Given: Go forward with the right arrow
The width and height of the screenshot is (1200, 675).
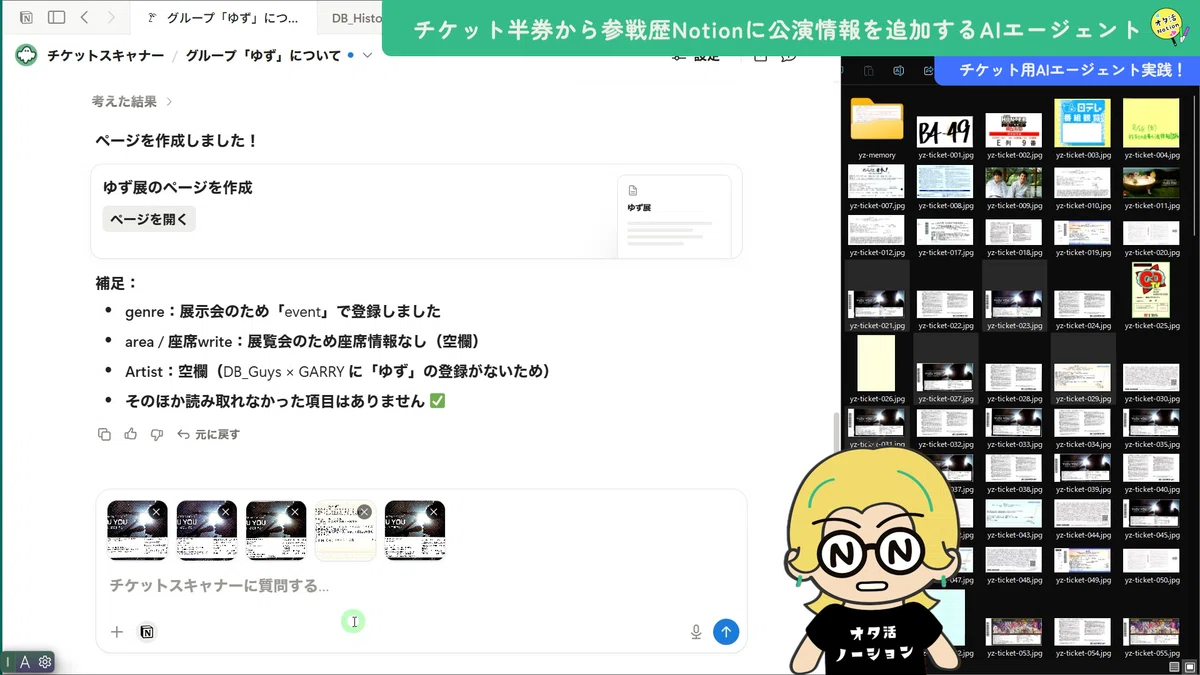Looking at the screenshot, I should click(x=111, y=17).
